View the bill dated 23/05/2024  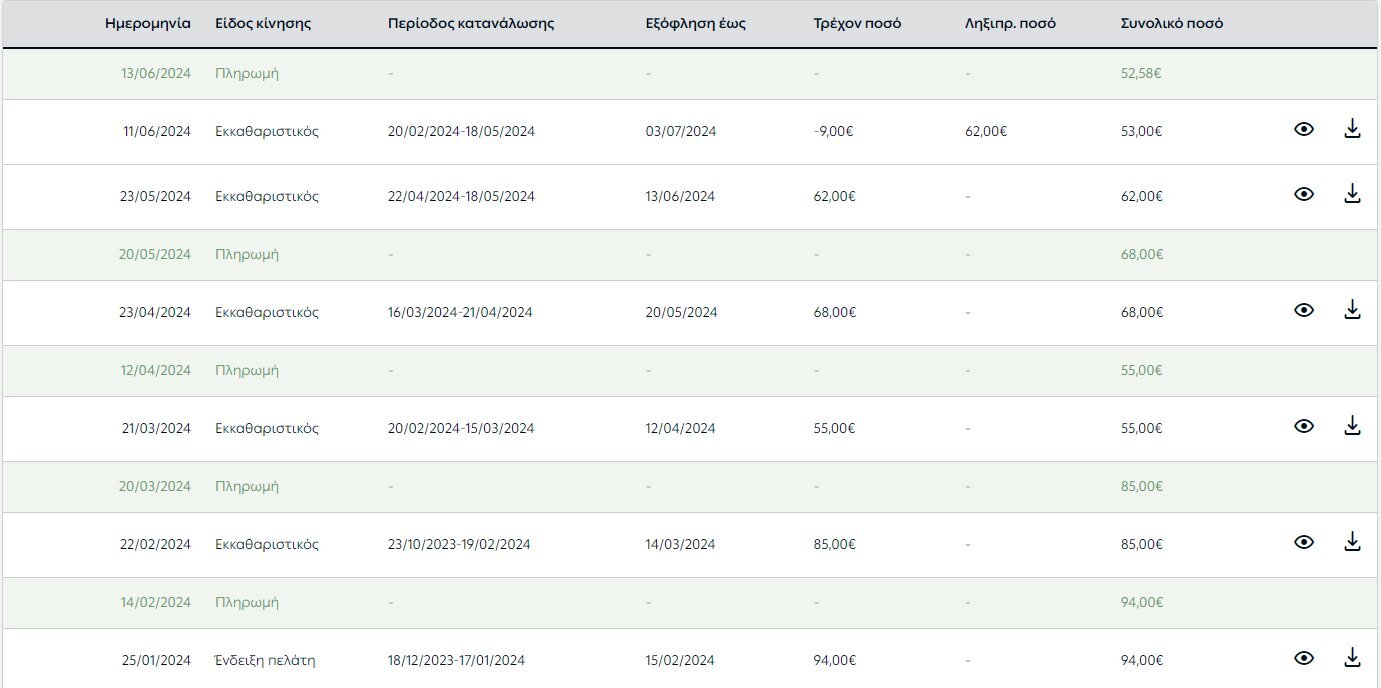(x=1303, y=194)
